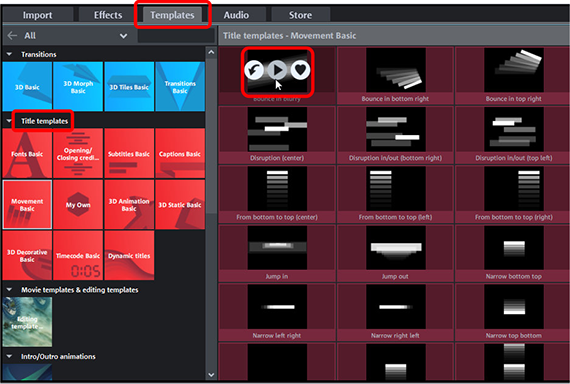
Task: Open the 3D Decorative Basic tile
Action: (27, 255)
